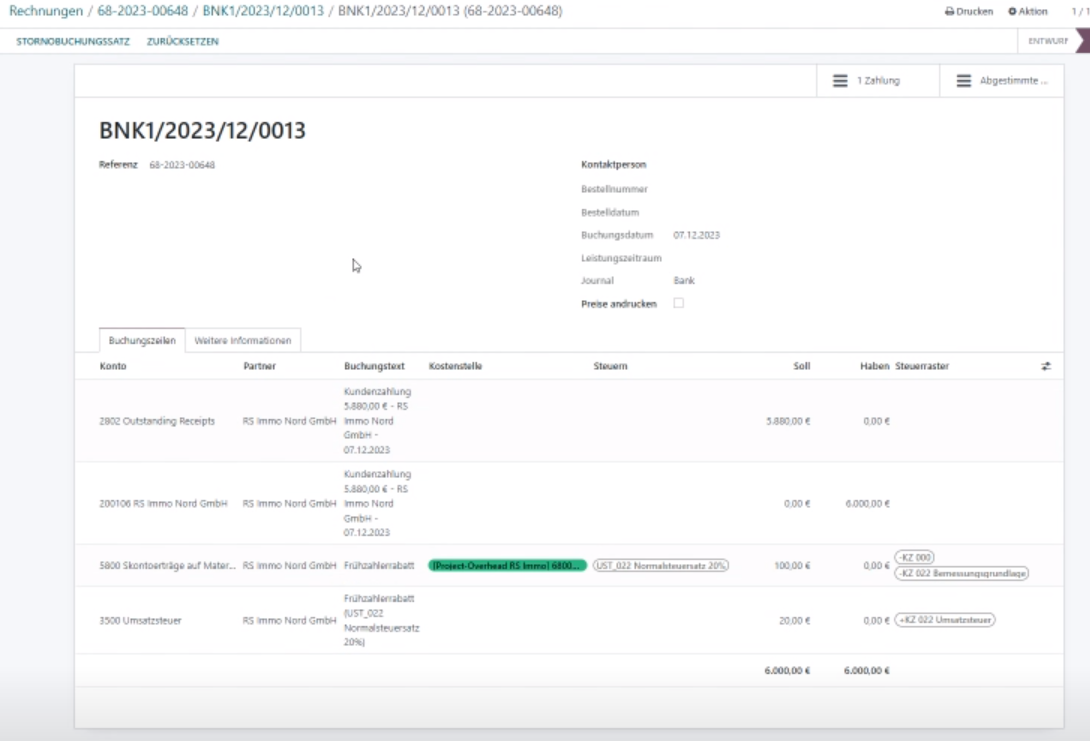Click the BNK1/2023/12/0013 document title
The height and width of the screenshot is (741, 1090).
202,131
